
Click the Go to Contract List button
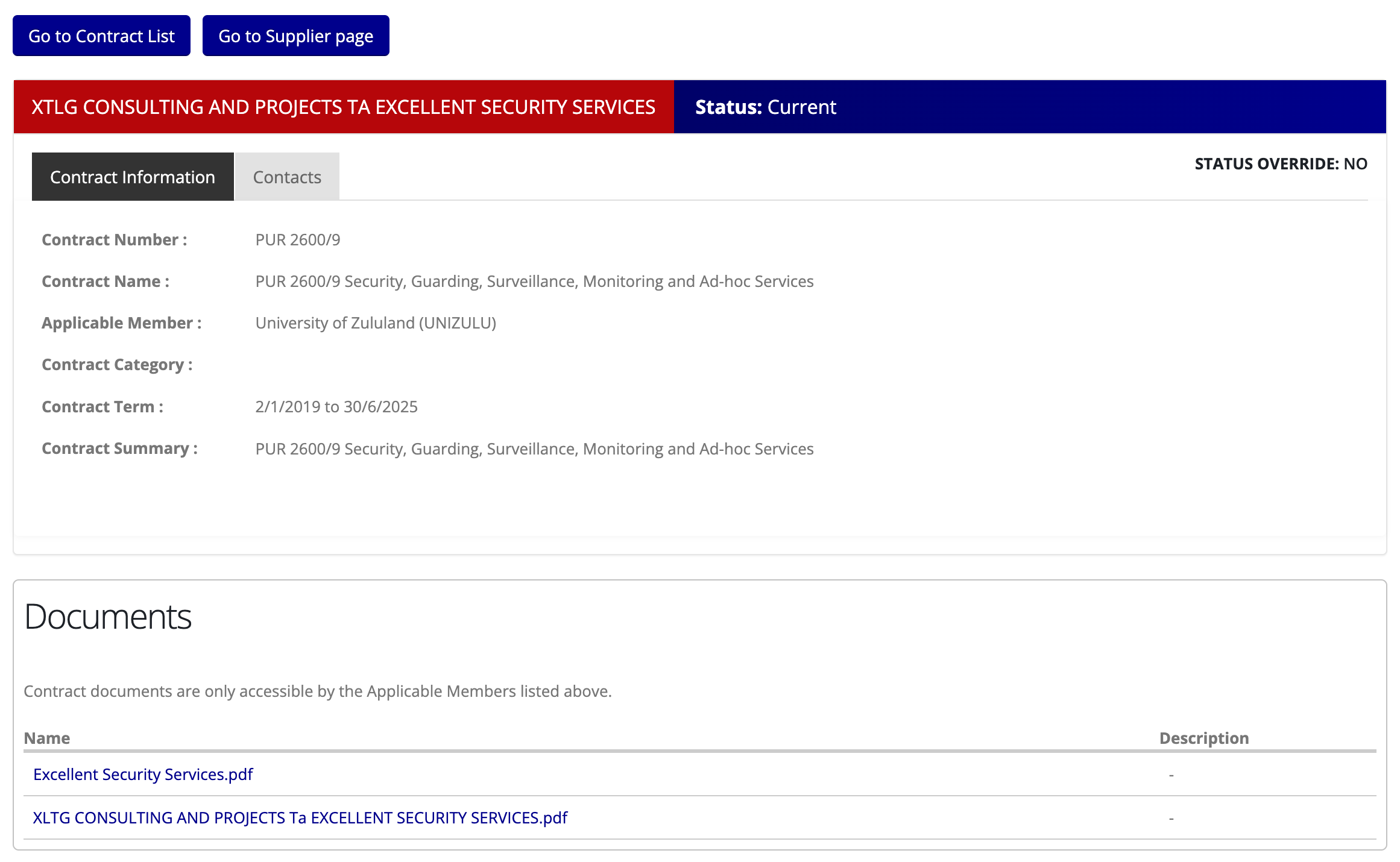click(101, 36)
